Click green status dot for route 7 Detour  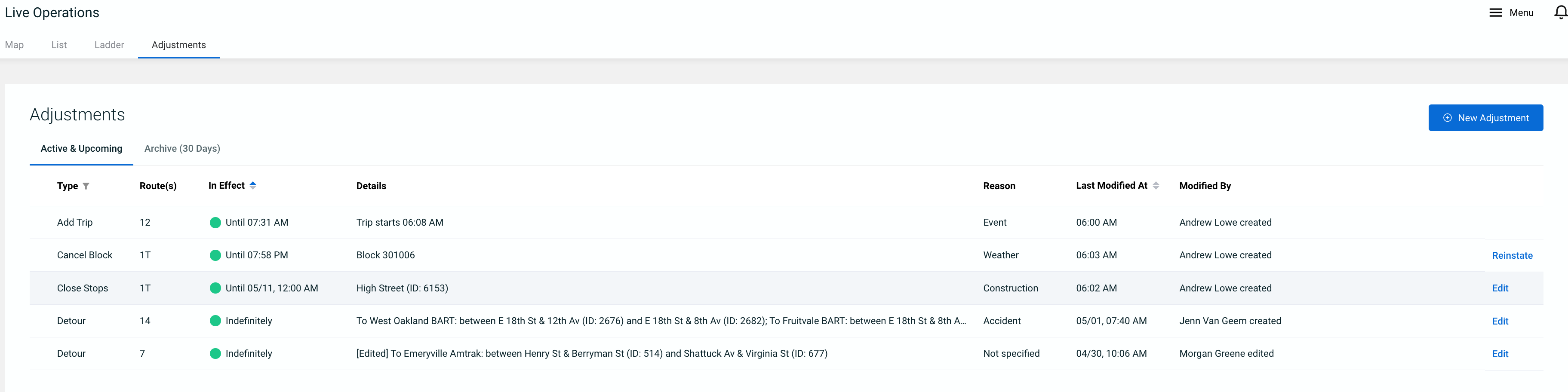click(215, 354)
